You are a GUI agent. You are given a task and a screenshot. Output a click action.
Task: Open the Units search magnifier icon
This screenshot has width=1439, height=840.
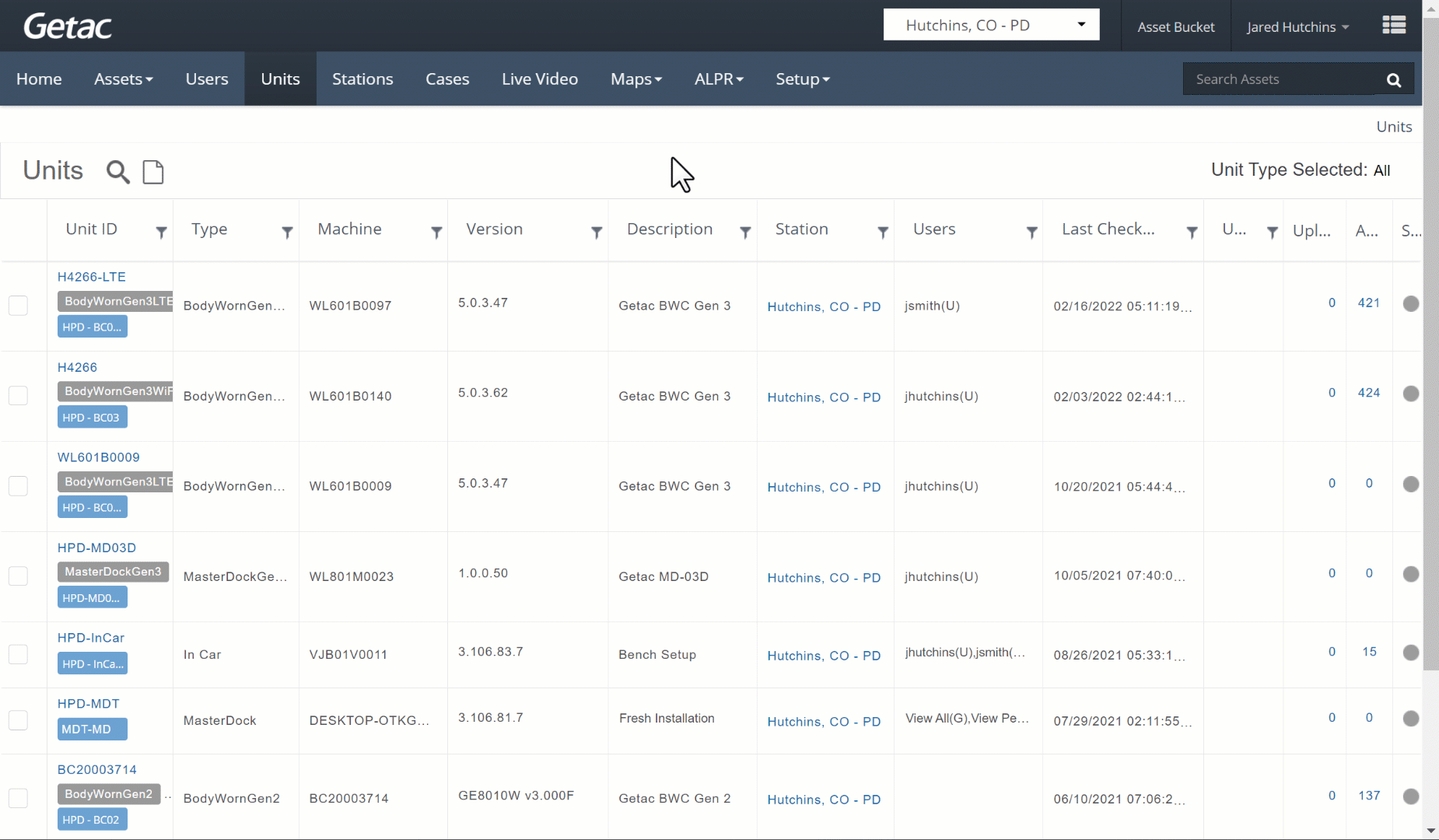117,171
